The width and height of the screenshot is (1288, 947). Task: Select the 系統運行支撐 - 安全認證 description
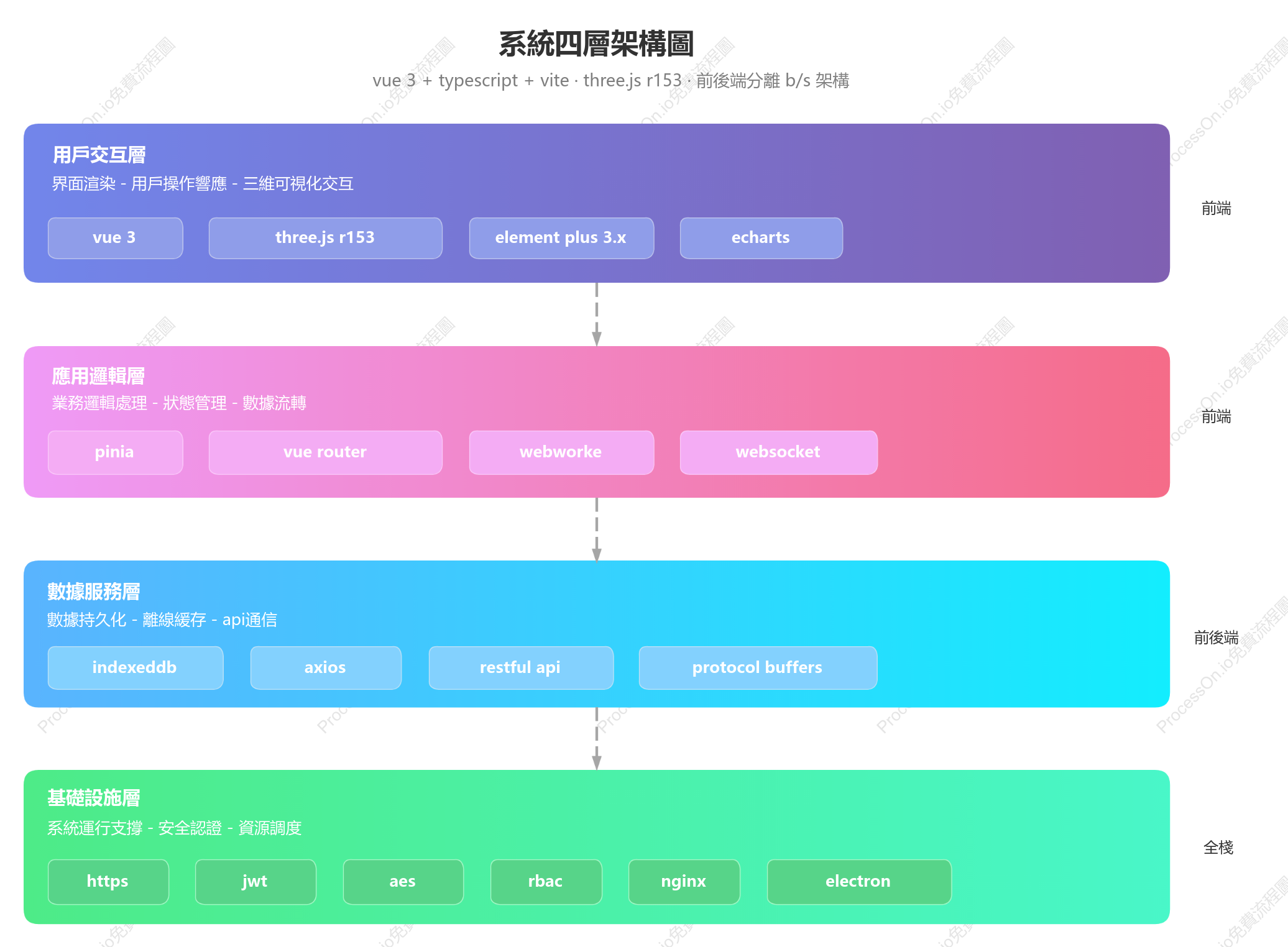tap(175, 828)
